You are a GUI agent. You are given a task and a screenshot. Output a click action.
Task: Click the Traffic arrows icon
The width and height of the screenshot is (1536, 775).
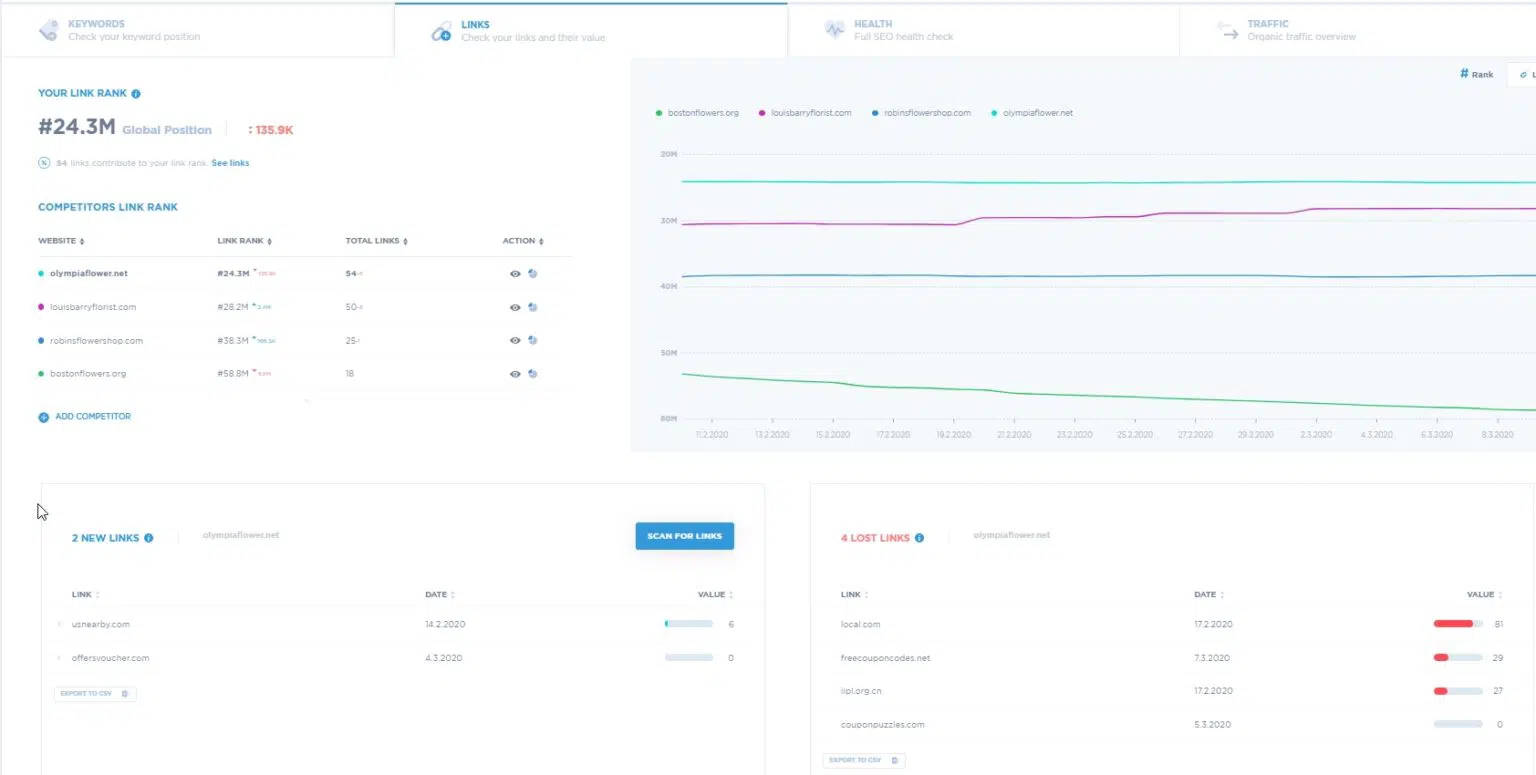pyautogui.click(x=1228, y=30)
